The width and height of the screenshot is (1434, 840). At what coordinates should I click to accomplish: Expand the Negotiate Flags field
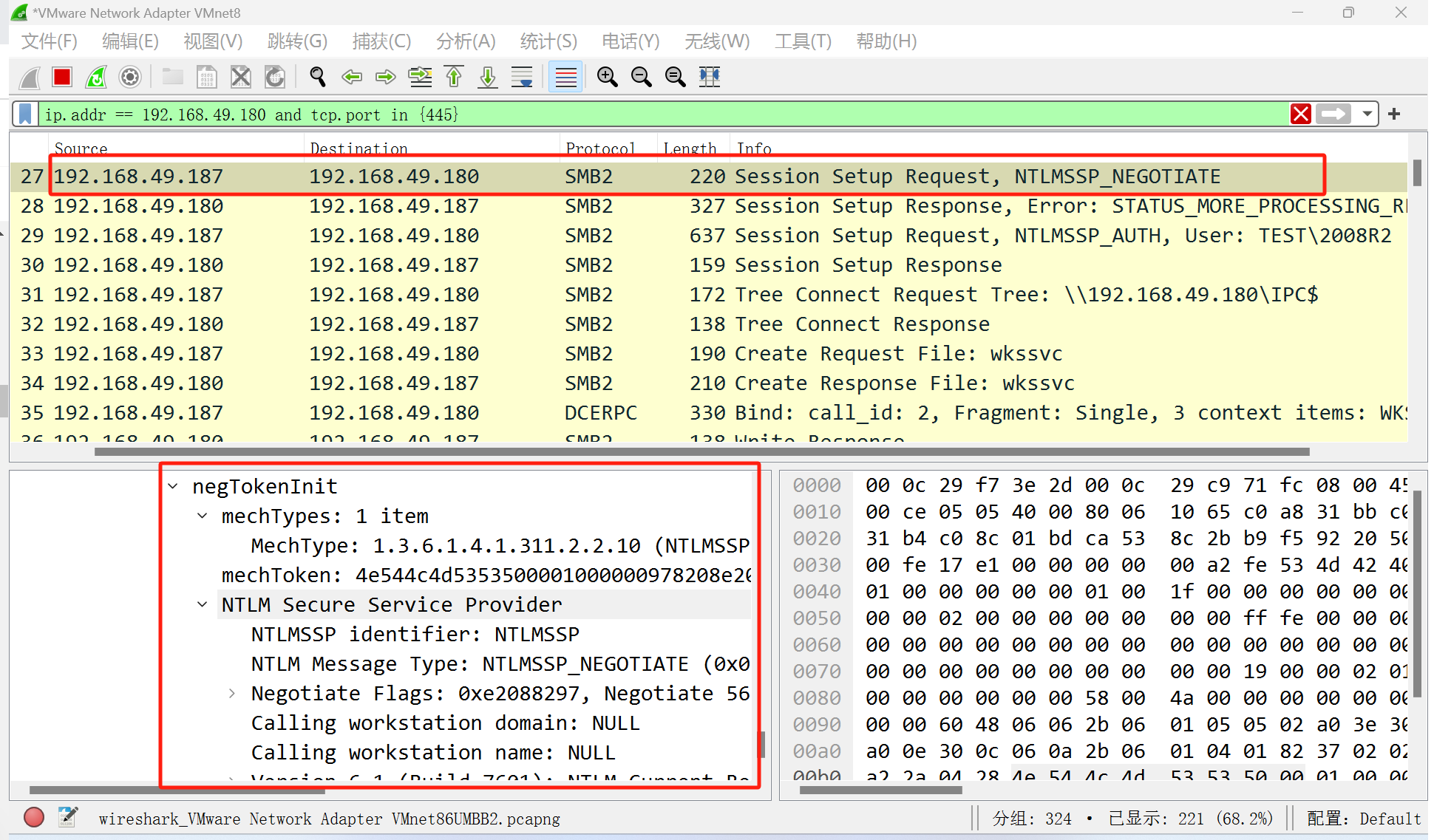232,693
